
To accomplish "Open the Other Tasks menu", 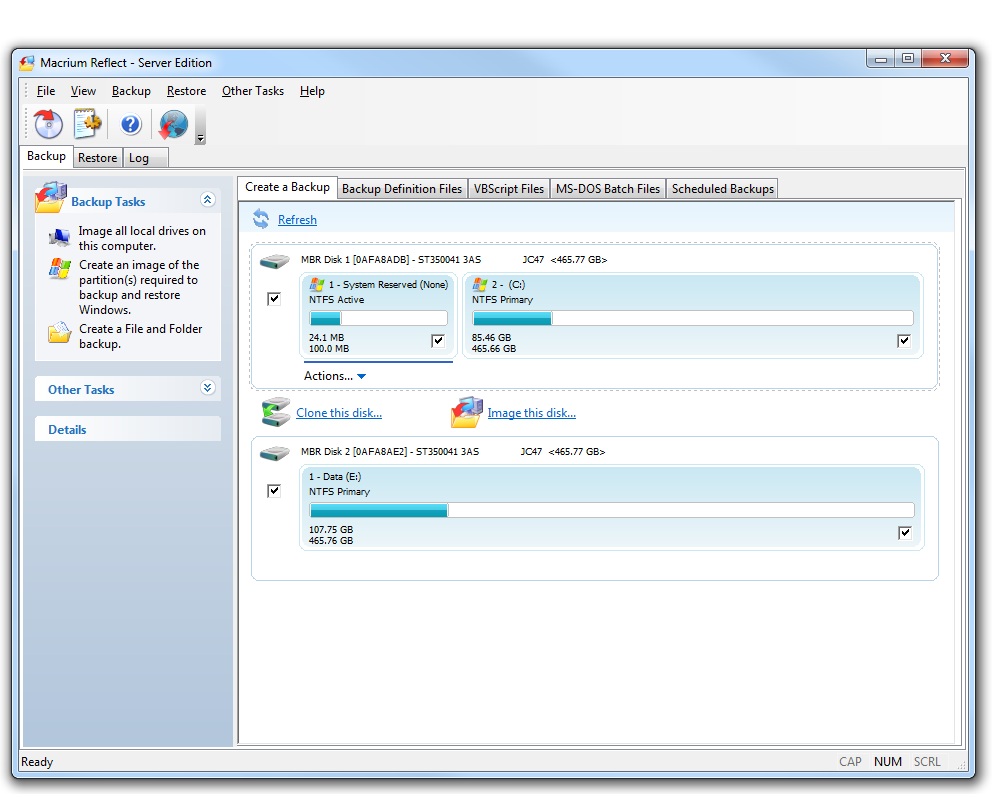I will [253, 91].
